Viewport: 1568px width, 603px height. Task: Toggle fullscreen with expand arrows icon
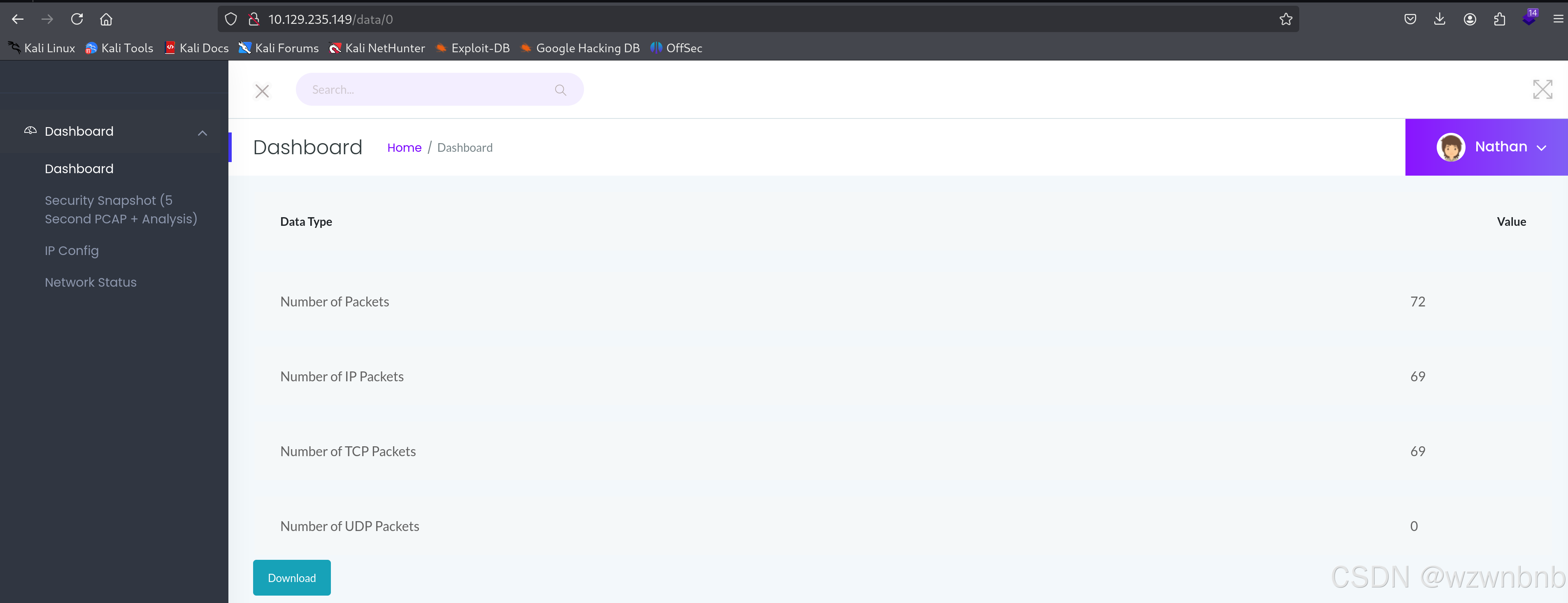tap(1542, 89)
